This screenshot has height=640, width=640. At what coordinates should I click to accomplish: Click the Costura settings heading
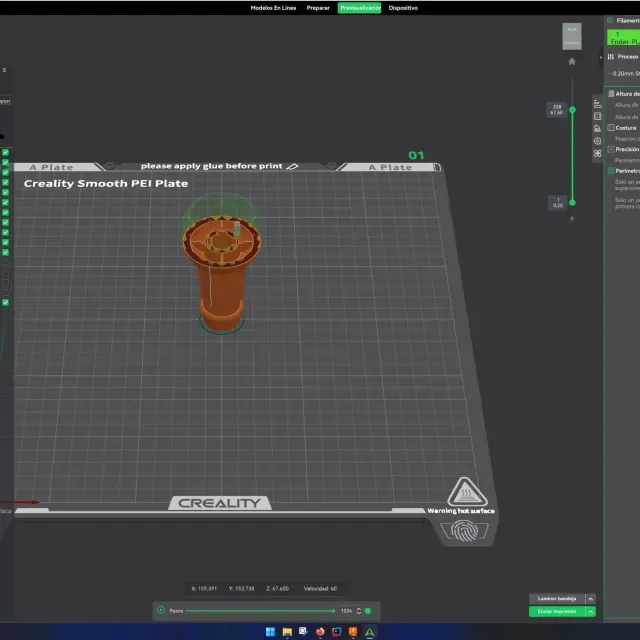coord(626,128)
